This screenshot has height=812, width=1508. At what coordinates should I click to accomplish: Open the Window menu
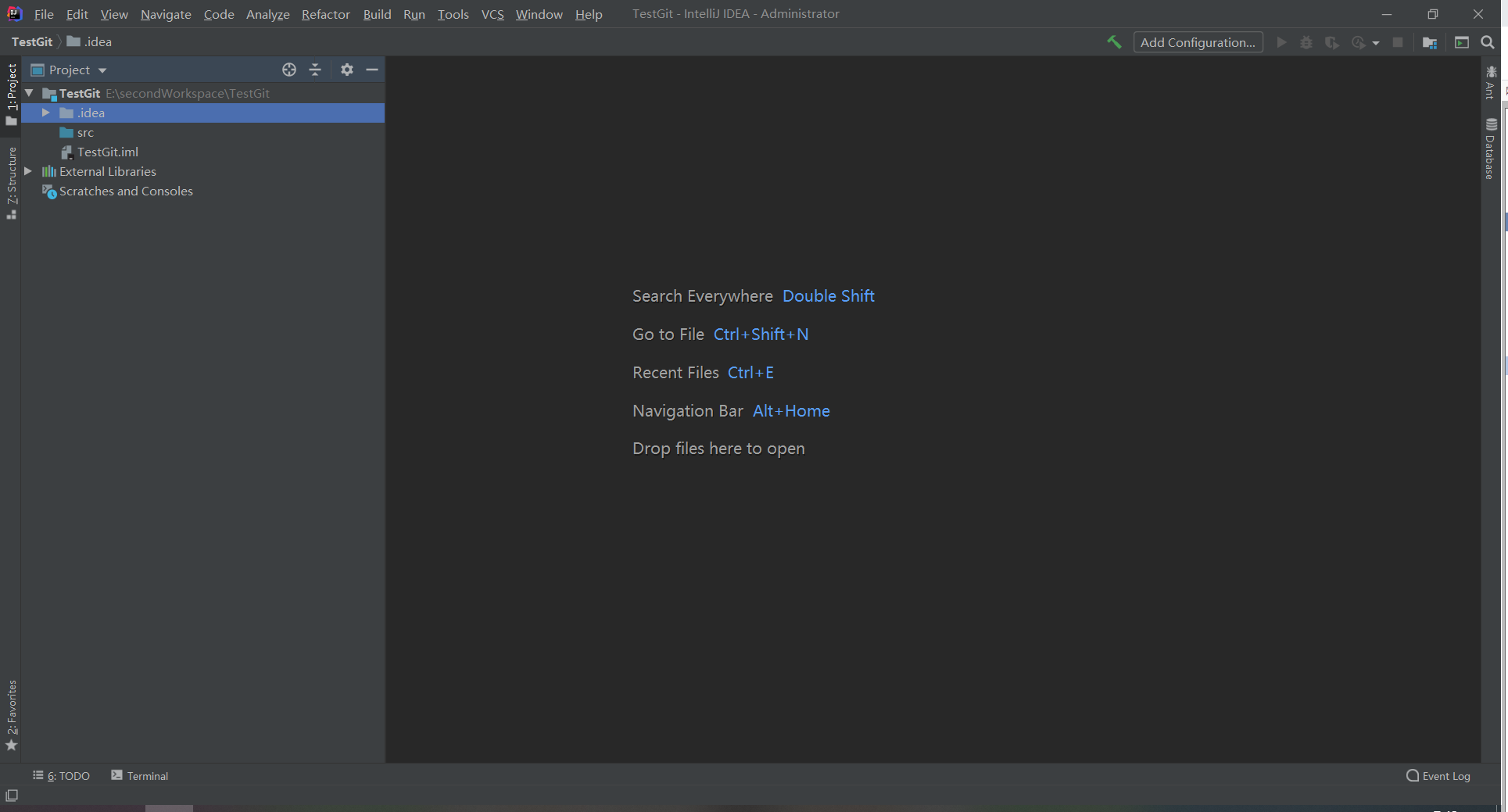[x=539, y=14]
